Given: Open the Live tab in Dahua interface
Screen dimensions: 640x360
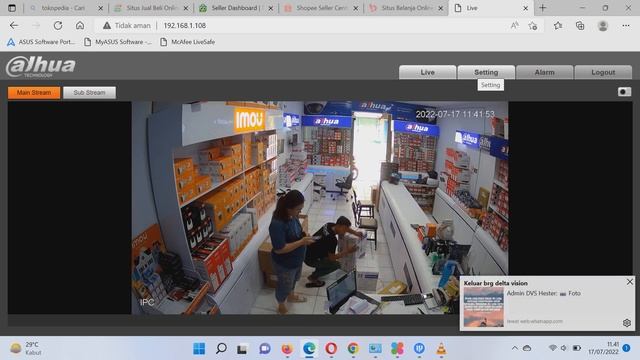Looking at the screenshot, I should (427, 72).
